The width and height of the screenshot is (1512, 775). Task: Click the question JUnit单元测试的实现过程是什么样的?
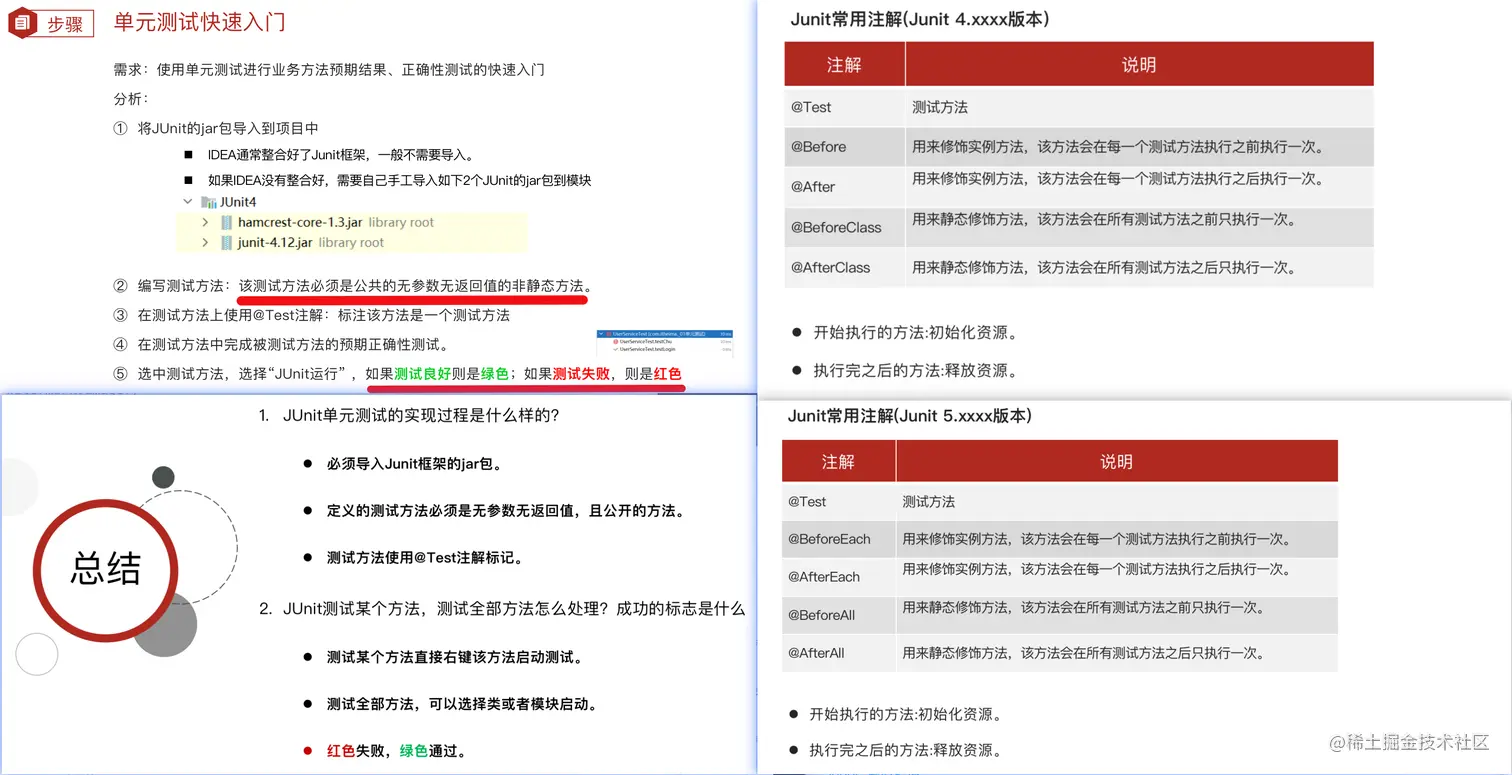tap(420, 415)
